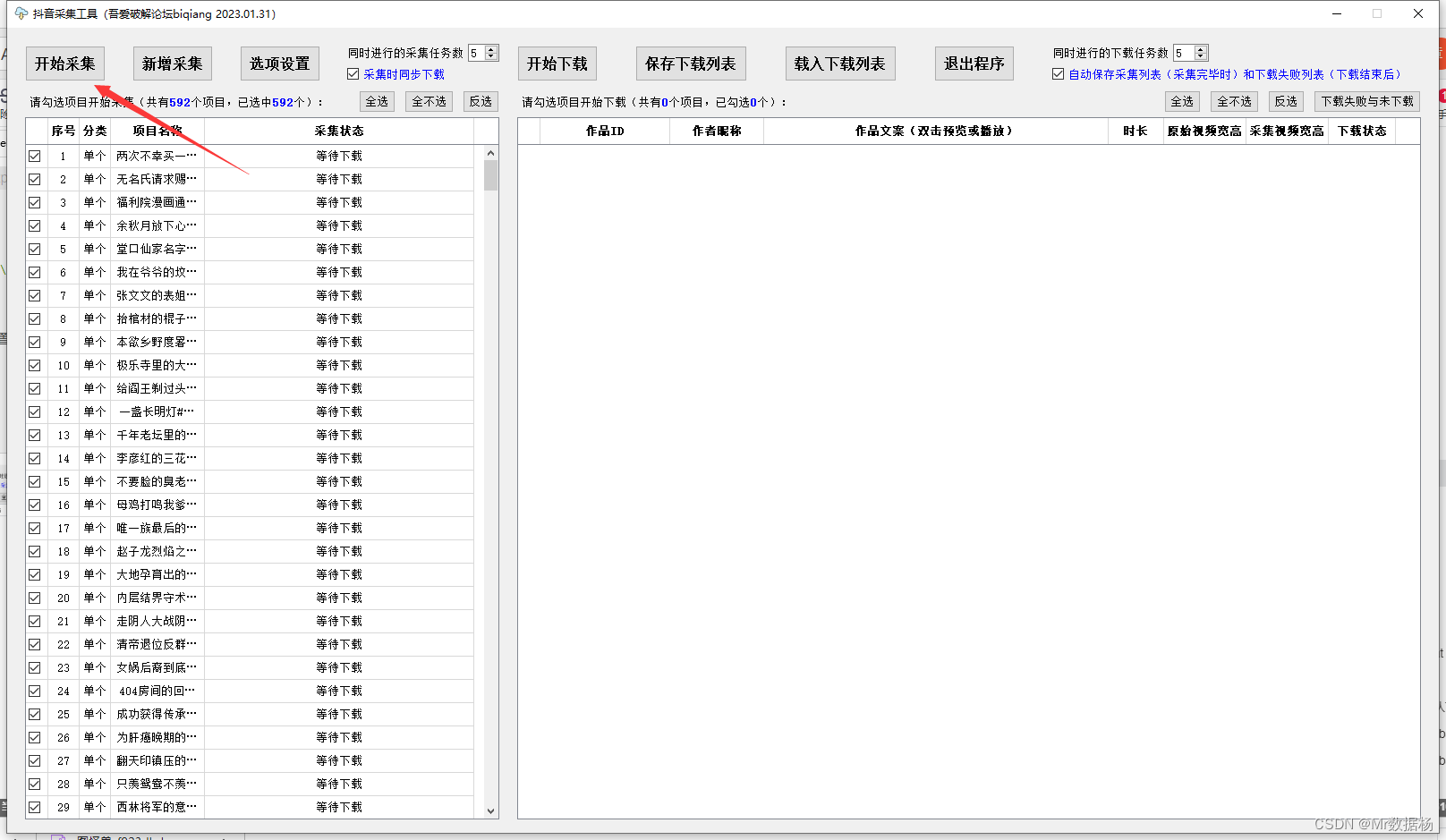
Task: Open 选项设置 options
Action: pos(280,64)
